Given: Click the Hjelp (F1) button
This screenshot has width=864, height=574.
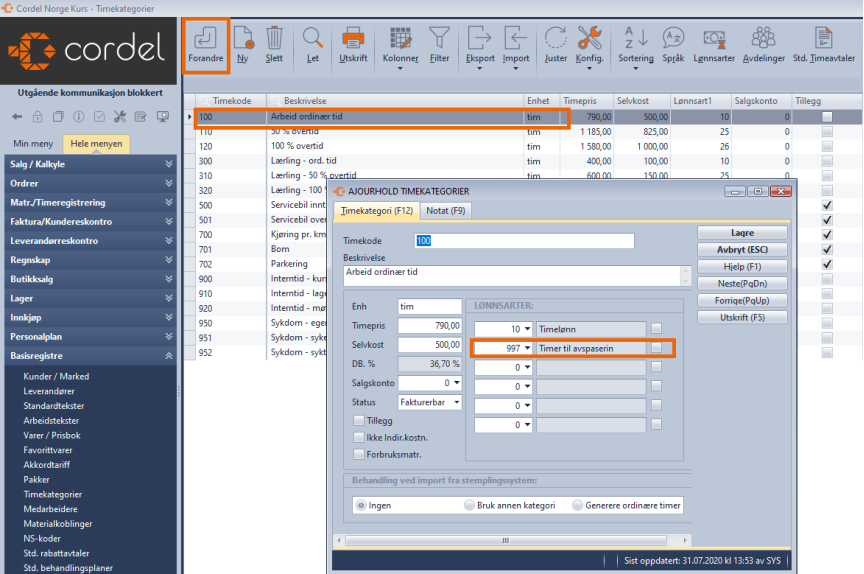Looking at the screenshot, I should click(742, 267).
